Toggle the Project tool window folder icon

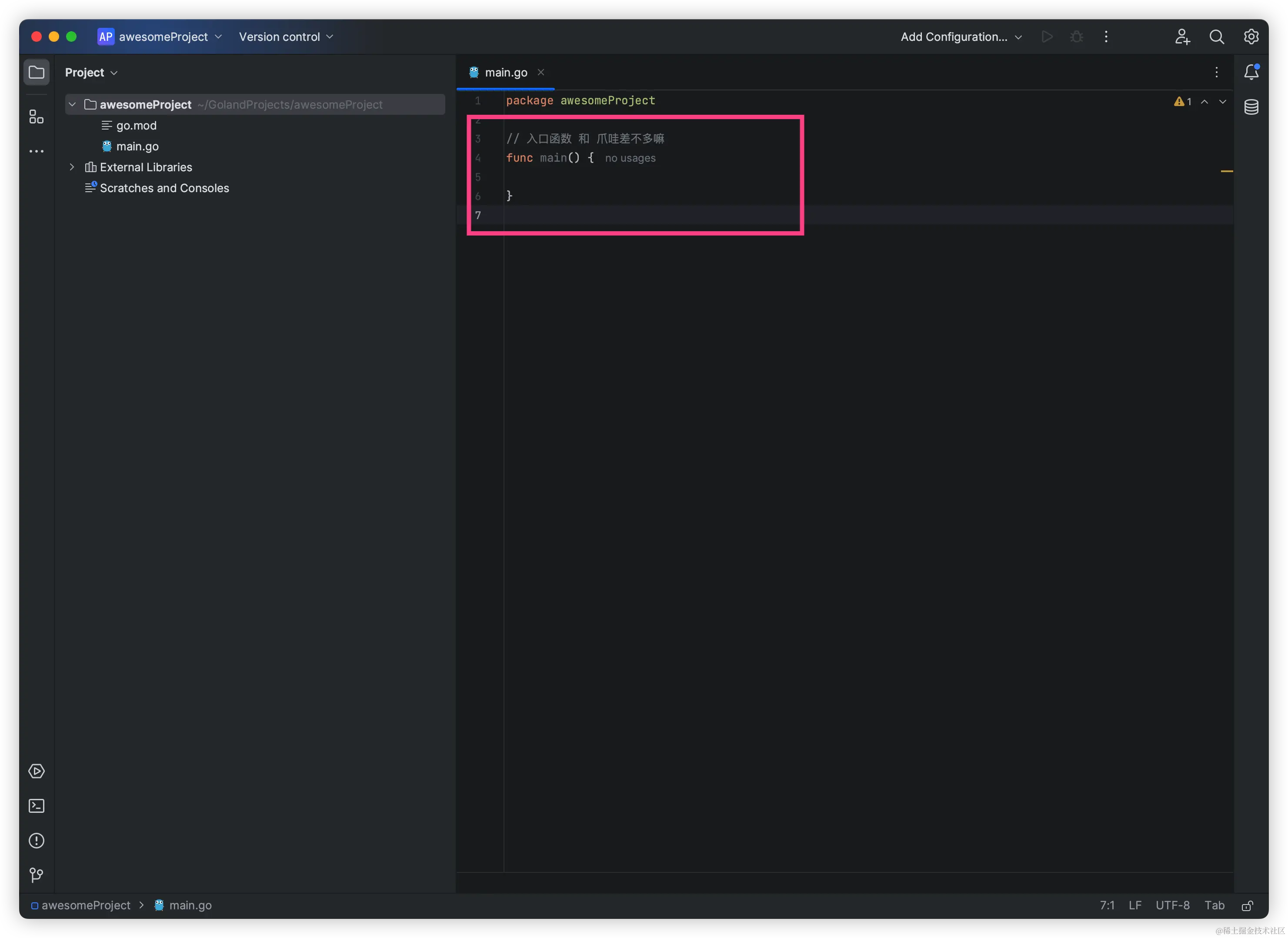pos(37,72)
